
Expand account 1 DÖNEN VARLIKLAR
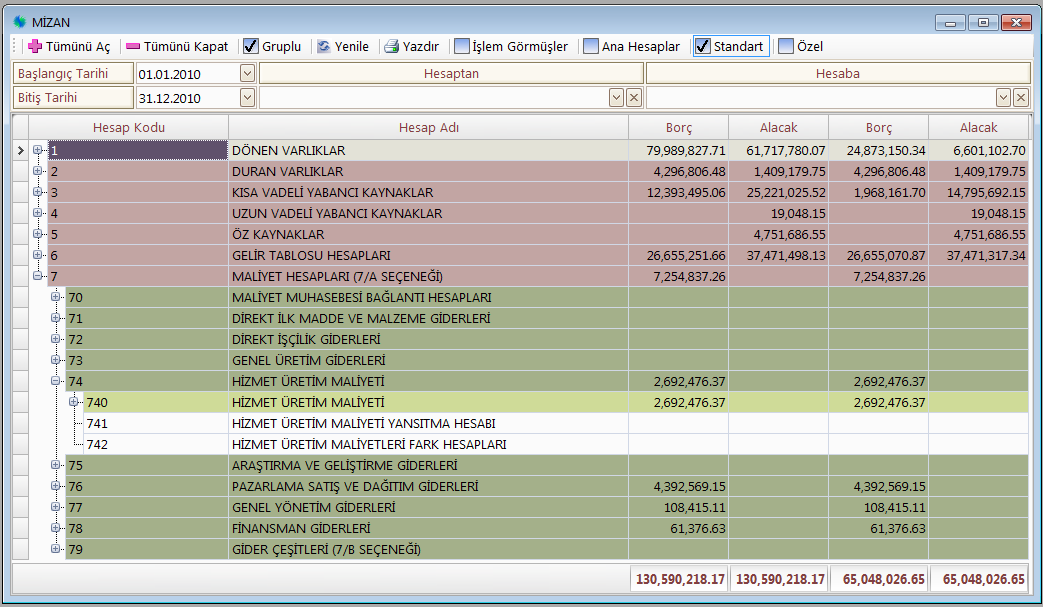(38, 150)
